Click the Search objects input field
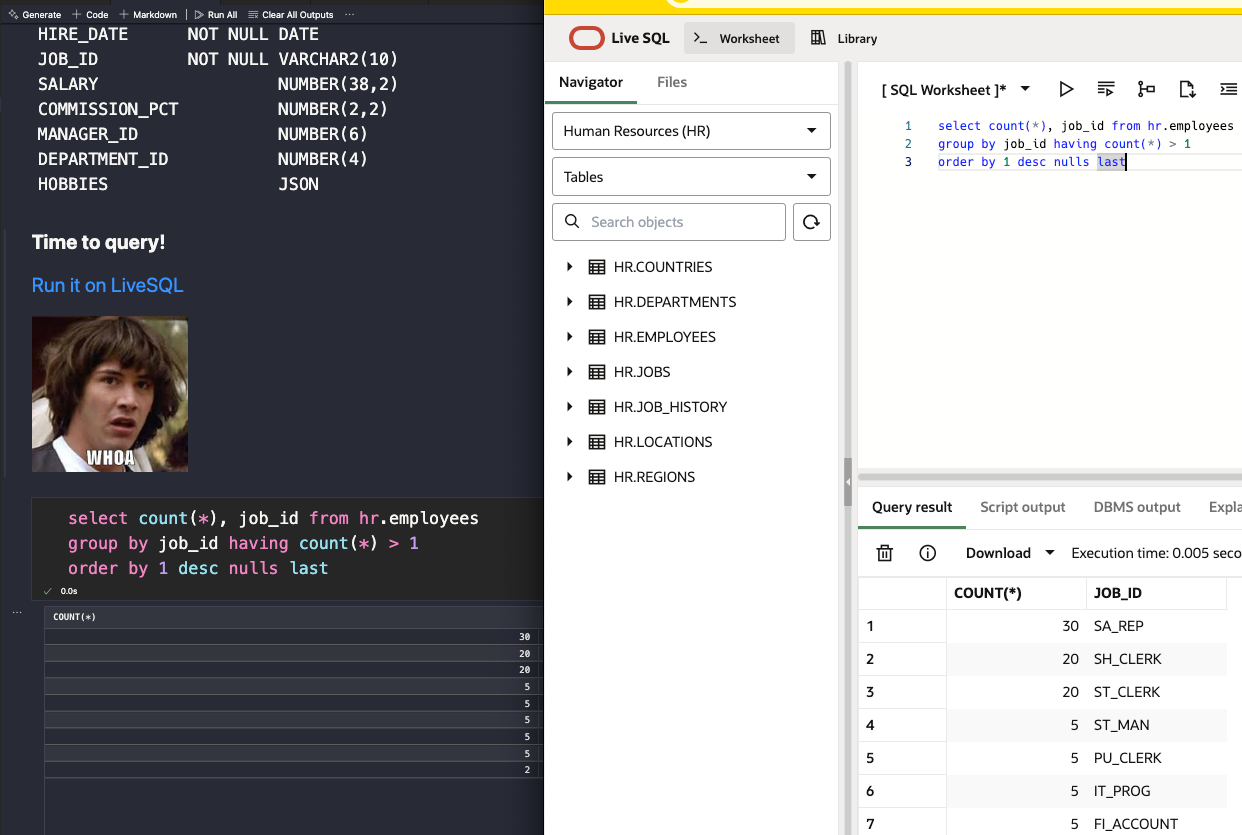This screenshot has height=835, width=1242. coord(669,222)
